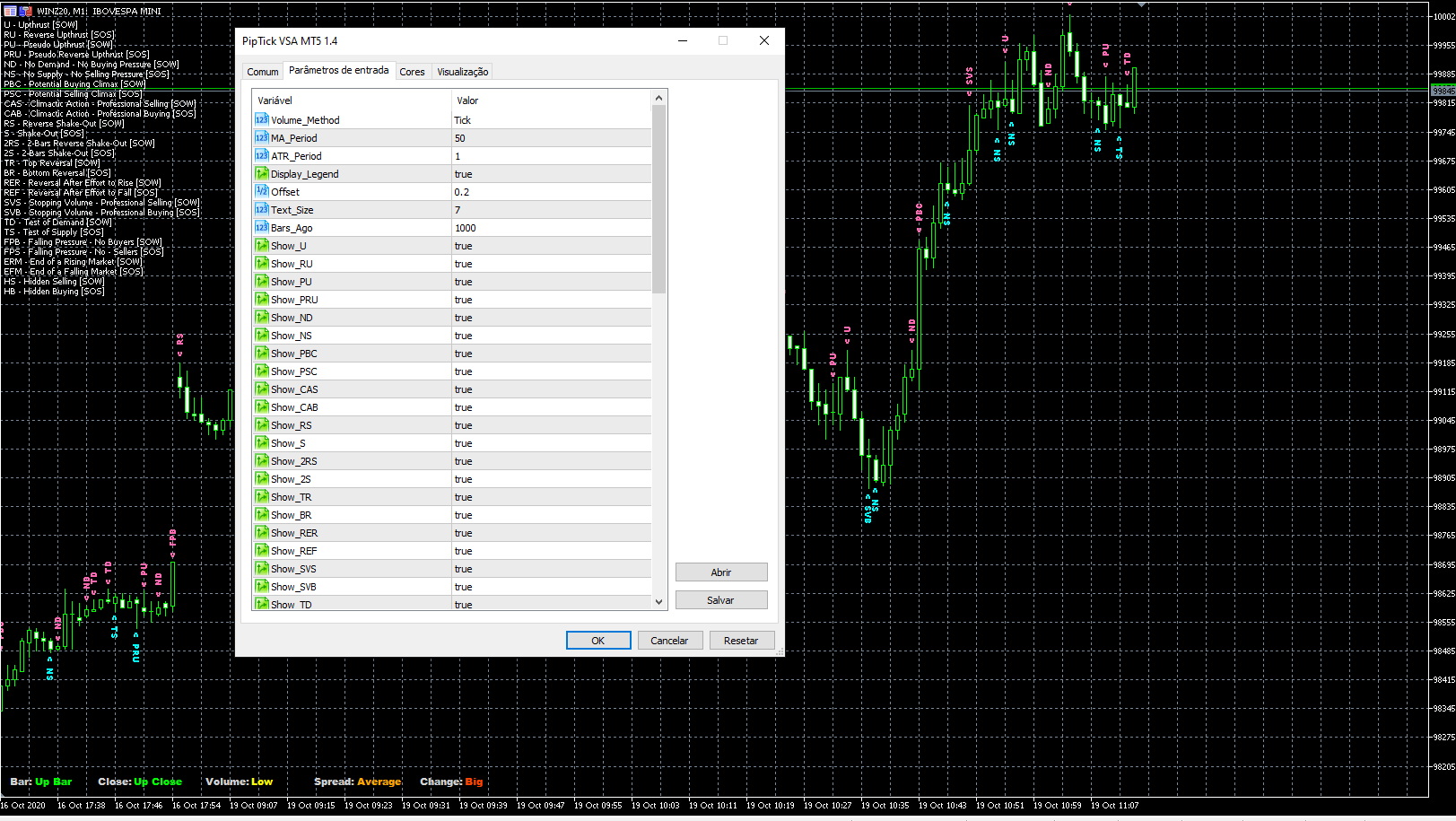Viewport: 1456px width, 821px height.
Task: Click the Salvar button
Action: coord(721,600)
